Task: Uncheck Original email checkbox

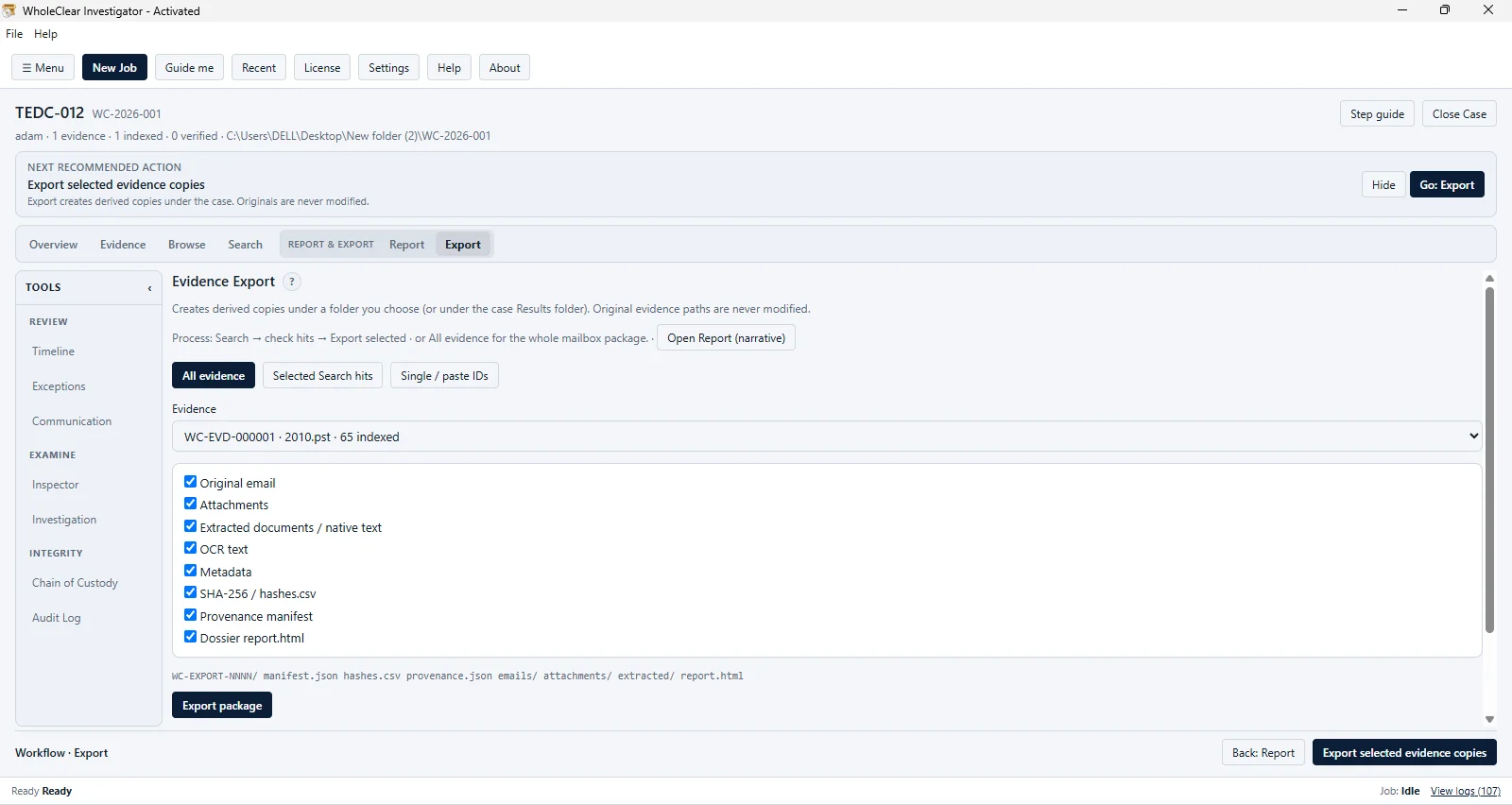Action: (190, 482)
